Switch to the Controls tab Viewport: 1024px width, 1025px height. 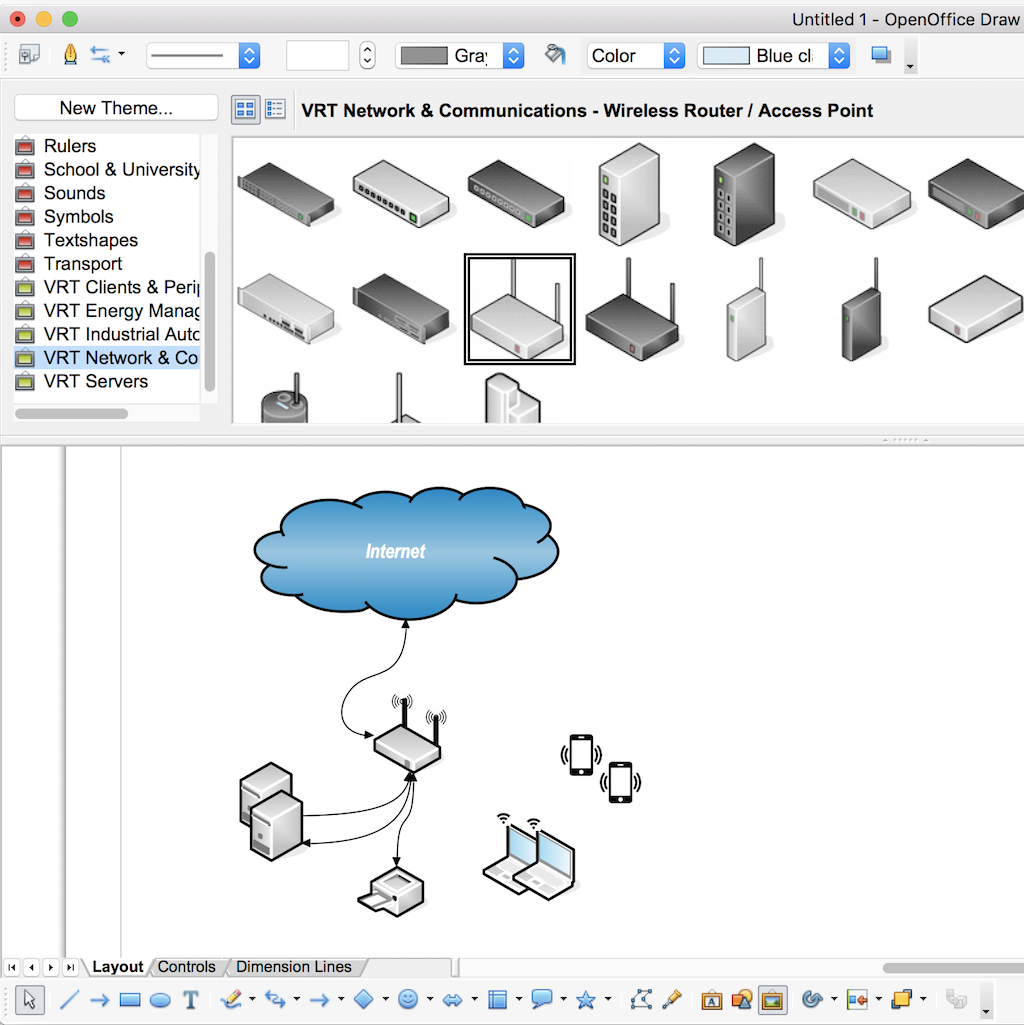coord(187,967)
